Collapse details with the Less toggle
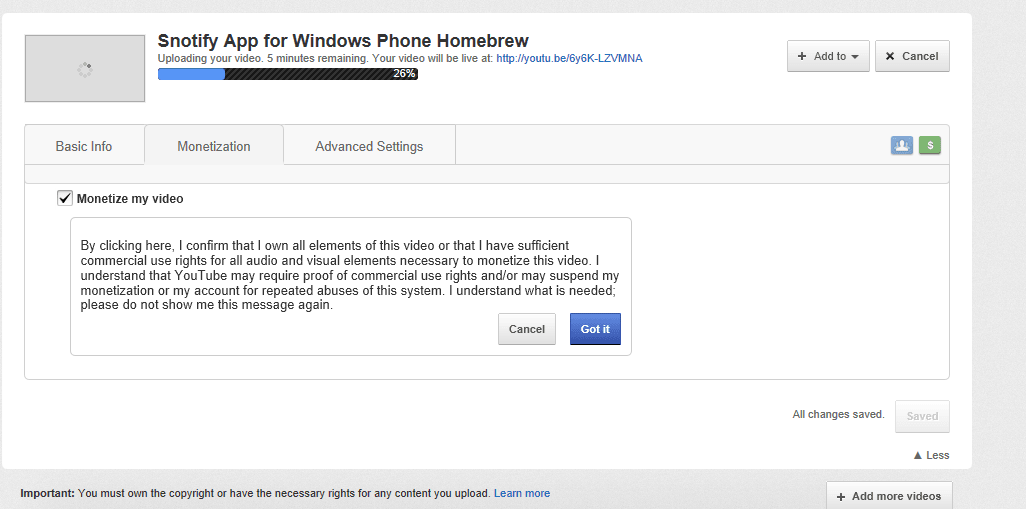1026x509 pixels. pyautogui.click(x=931, y=455)
